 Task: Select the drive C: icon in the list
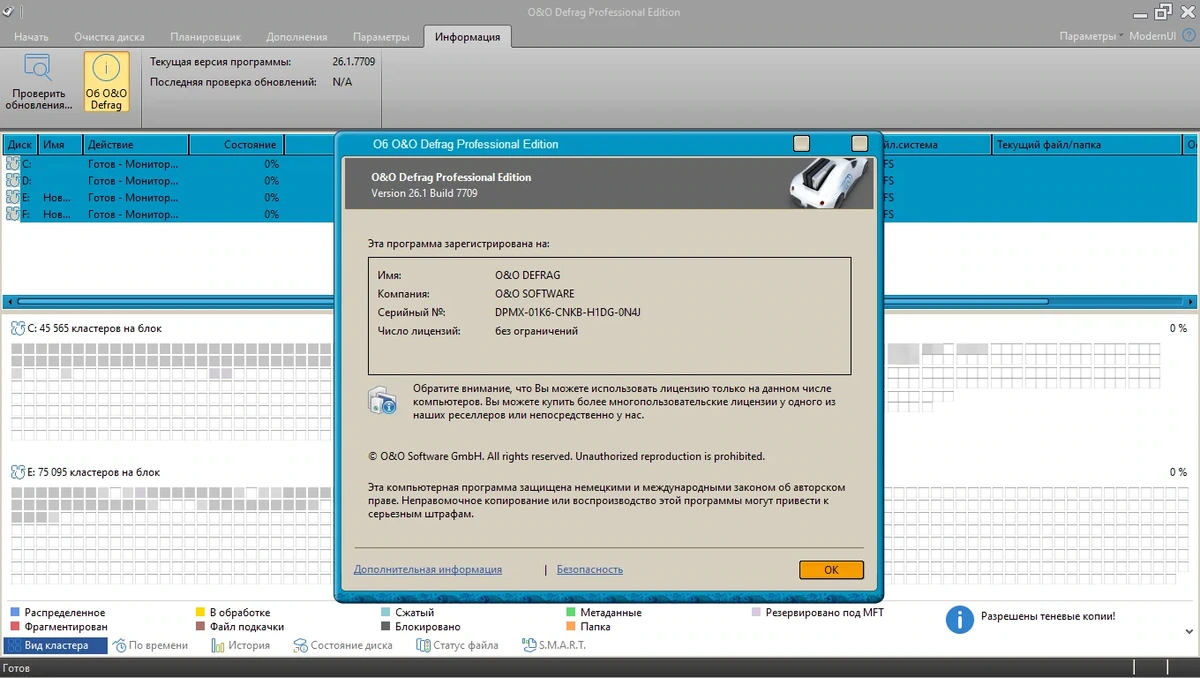click(13, 164)
